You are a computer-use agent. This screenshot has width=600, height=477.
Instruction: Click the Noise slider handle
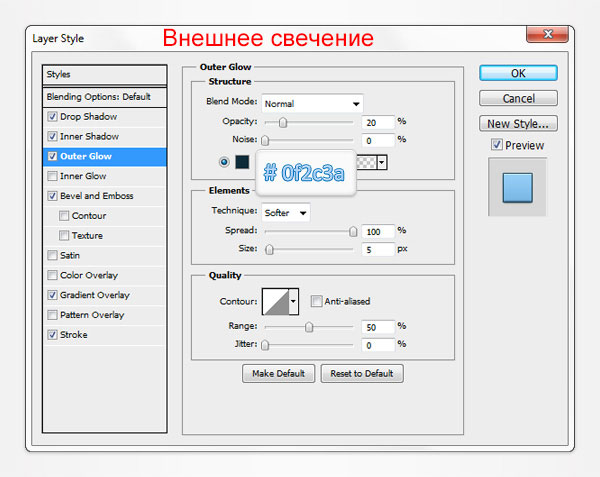[265, 140]
